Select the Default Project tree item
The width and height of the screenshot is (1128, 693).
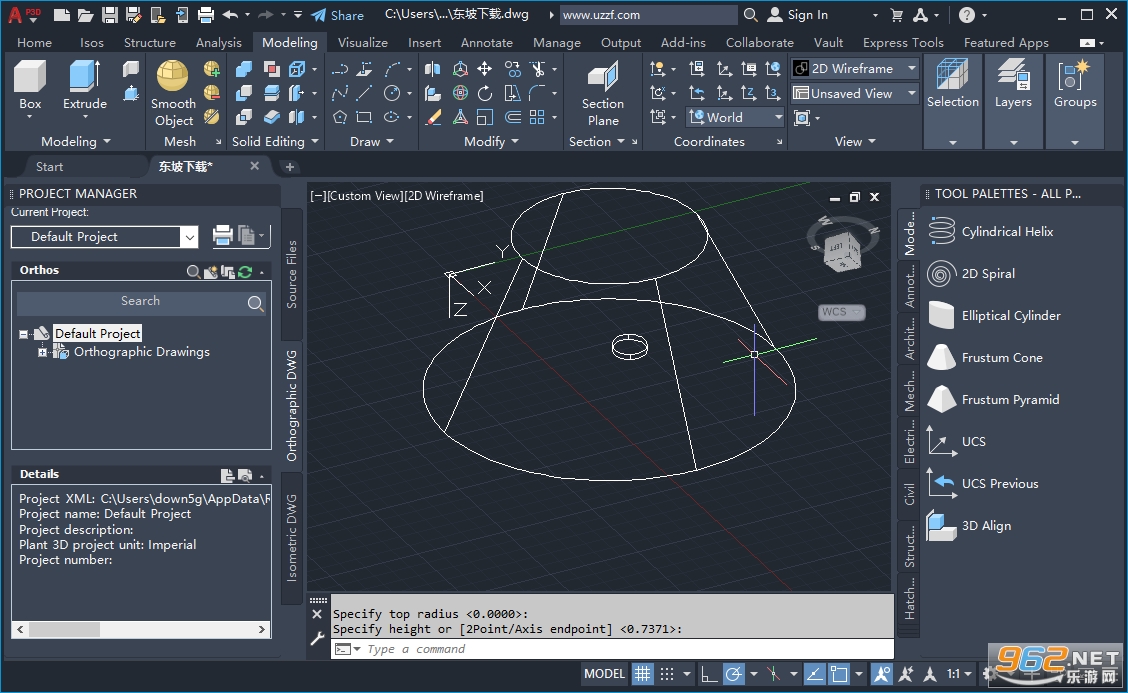tap(98, 333)
